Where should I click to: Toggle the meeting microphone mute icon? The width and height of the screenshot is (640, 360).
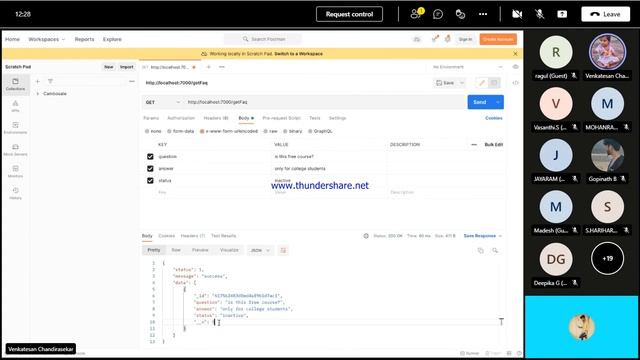point(539,14)
